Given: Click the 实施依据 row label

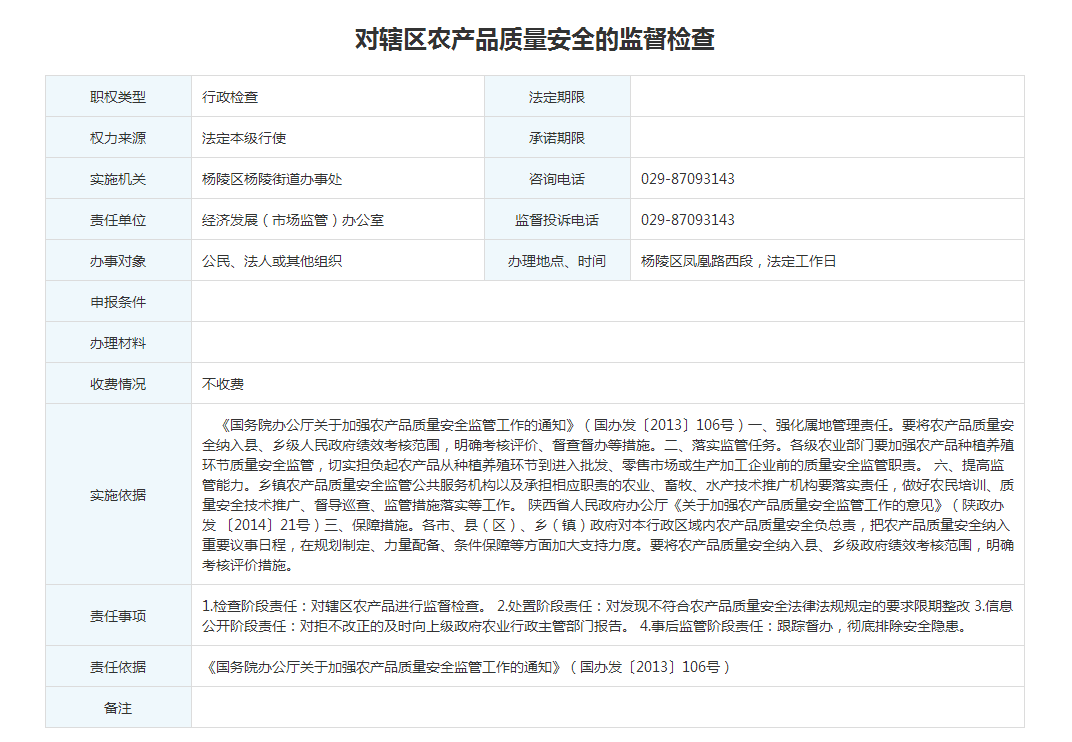Looking at the screenshot, I should click(x=118, y=495).
